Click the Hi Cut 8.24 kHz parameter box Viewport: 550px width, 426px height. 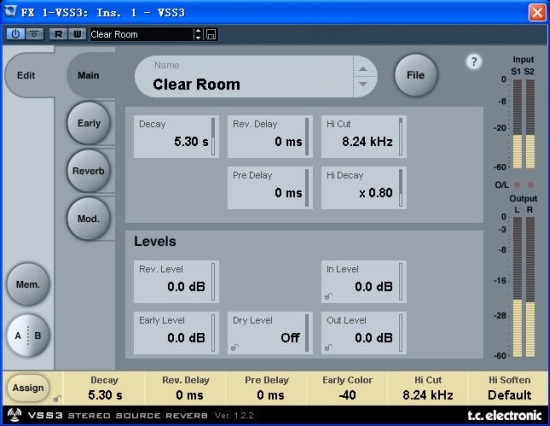tap(364, 137)
